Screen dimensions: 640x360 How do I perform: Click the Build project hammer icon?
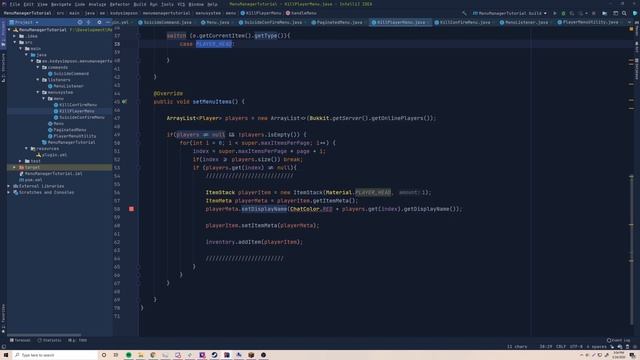click(464, 13)
